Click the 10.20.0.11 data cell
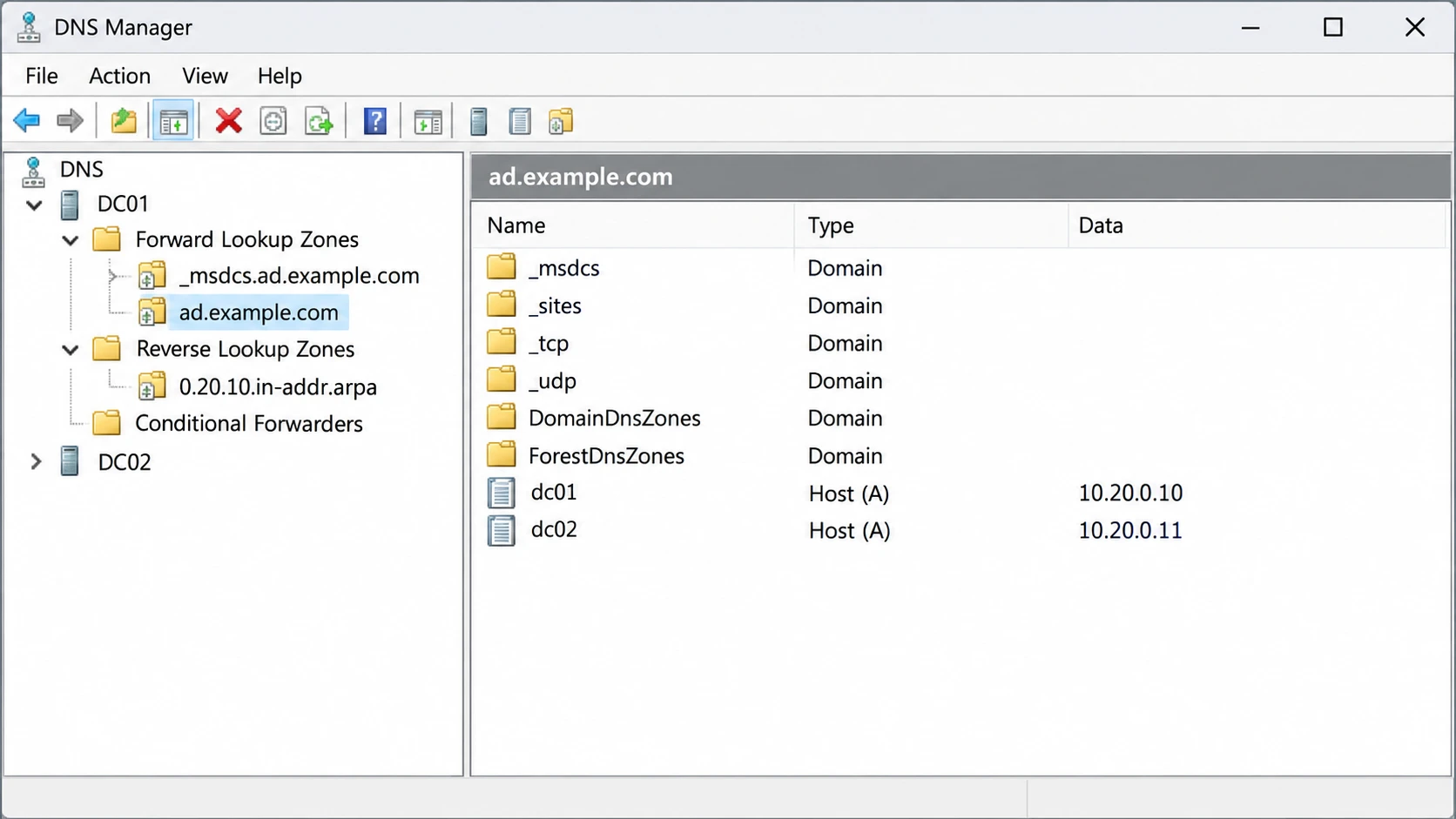 (1130, 530)
